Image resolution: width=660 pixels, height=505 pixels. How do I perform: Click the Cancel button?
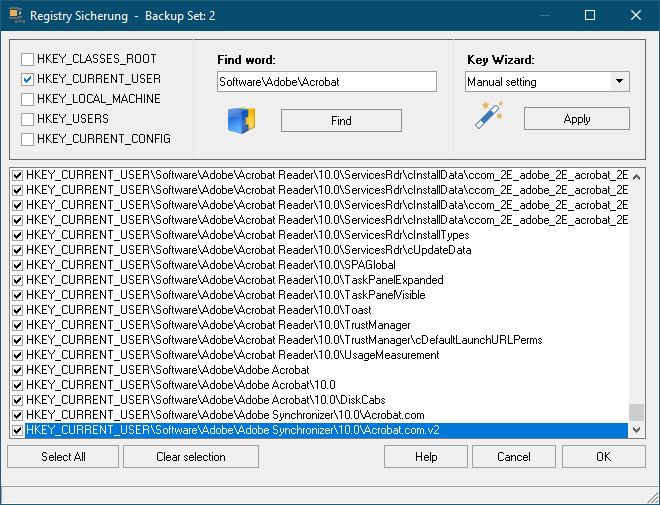pos(514,457)
